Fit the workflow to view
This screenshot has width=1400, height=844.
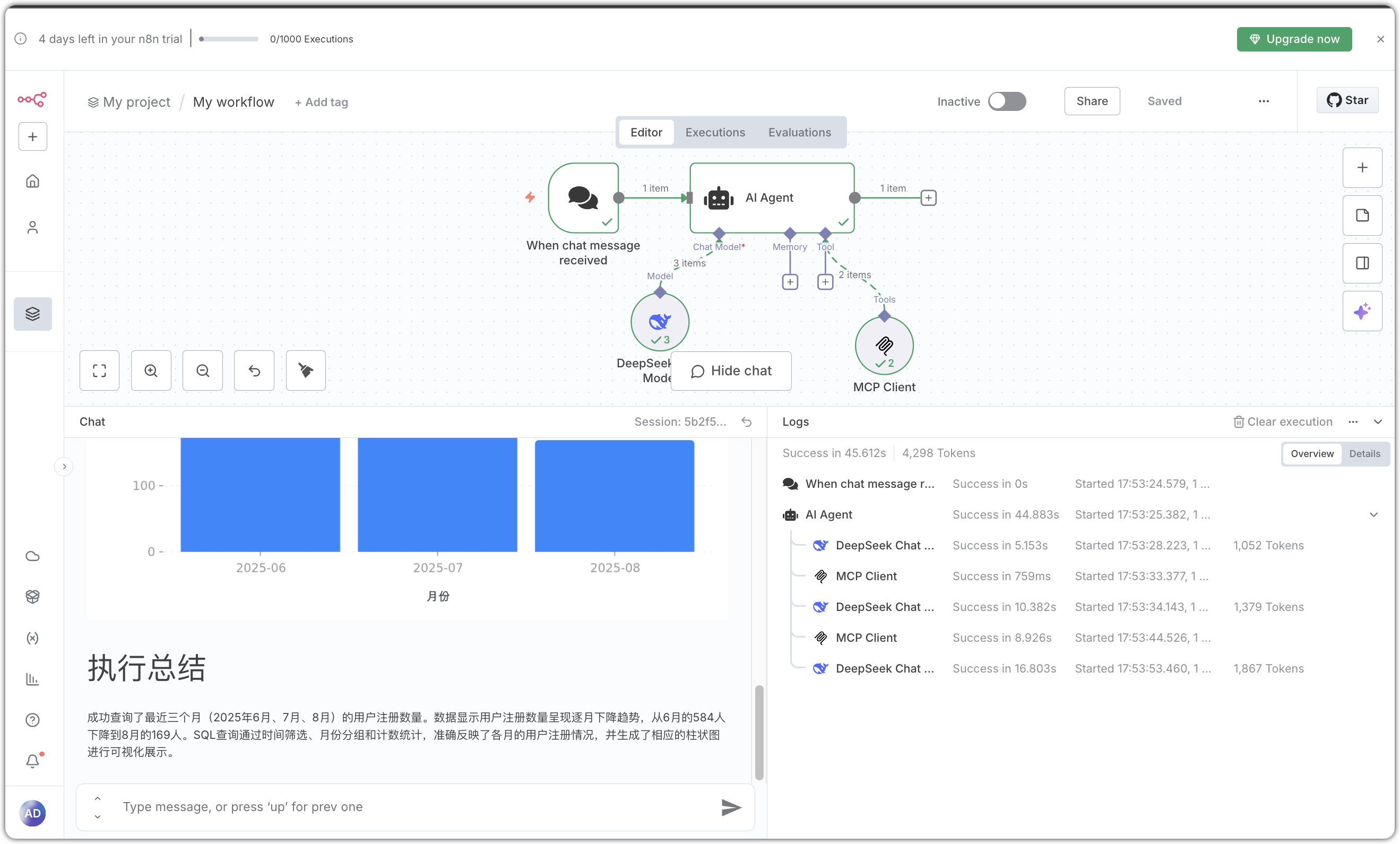coord(99,371)
